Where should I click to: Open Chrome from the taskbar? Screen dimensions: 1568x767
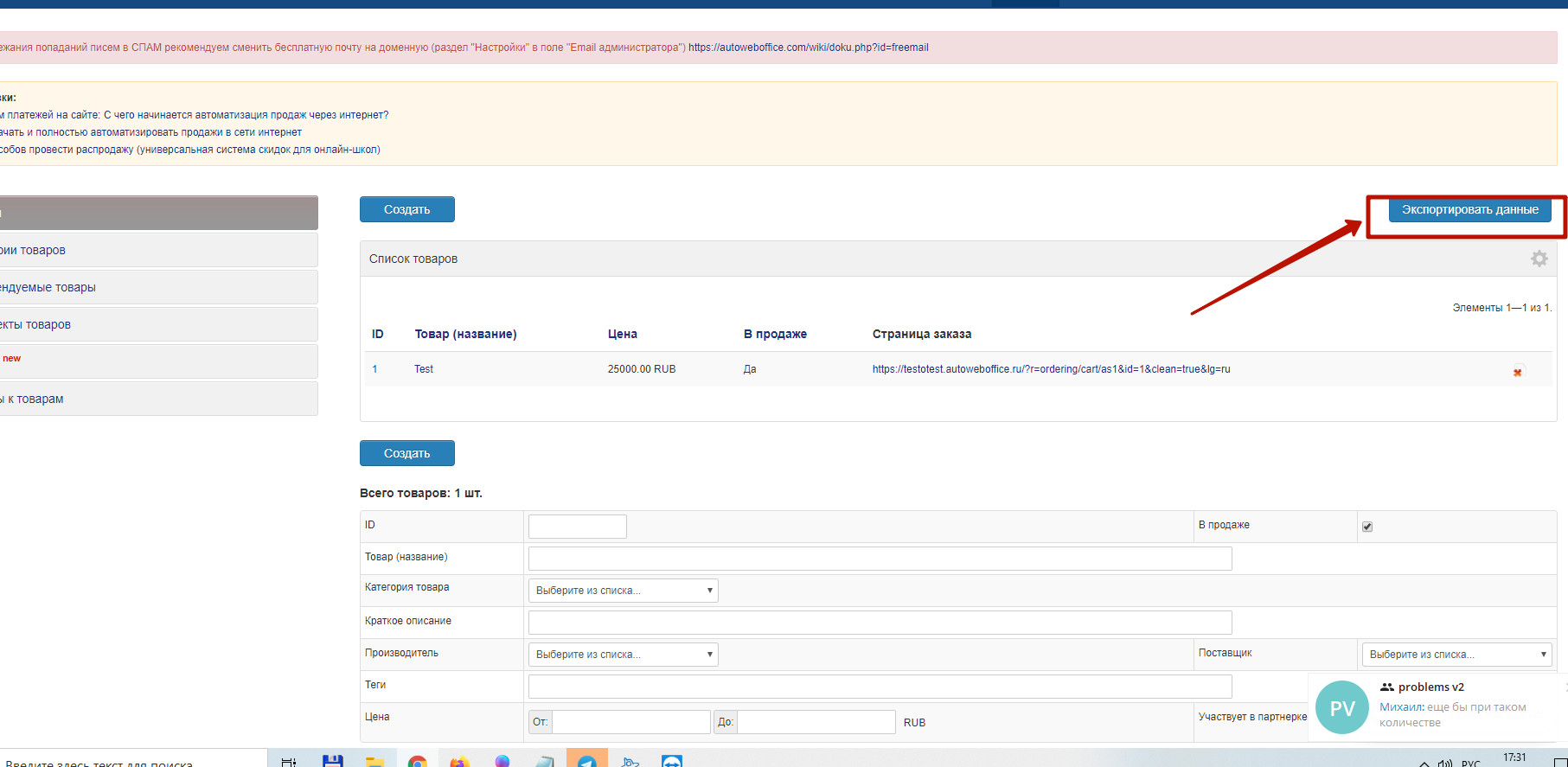pos(418,761)
